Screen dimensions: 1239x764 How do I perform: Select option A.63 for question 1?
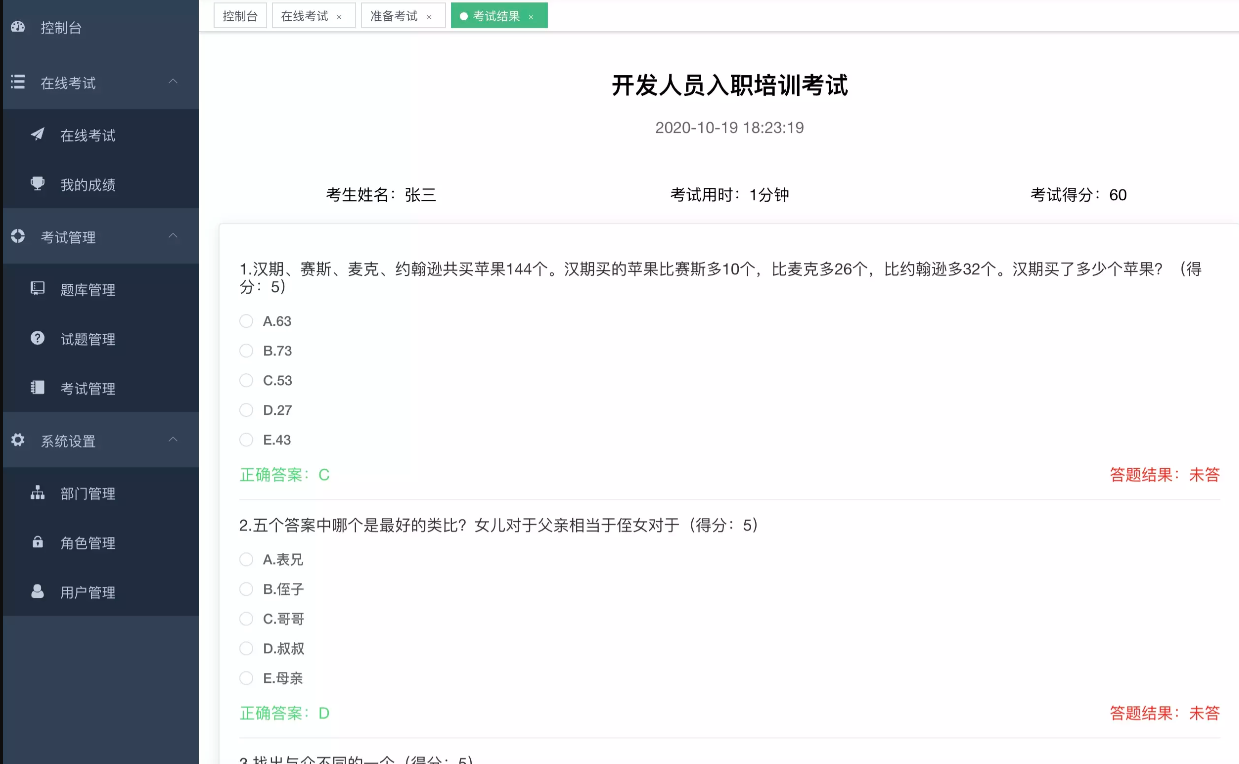tap(246, 321)
